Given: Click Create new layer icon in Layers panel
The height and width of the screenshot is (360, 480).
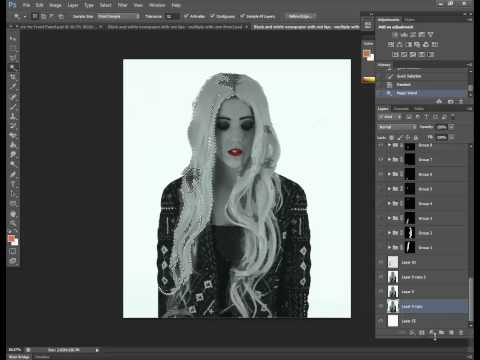Looking at the screenshot, I should coord(451,333).
